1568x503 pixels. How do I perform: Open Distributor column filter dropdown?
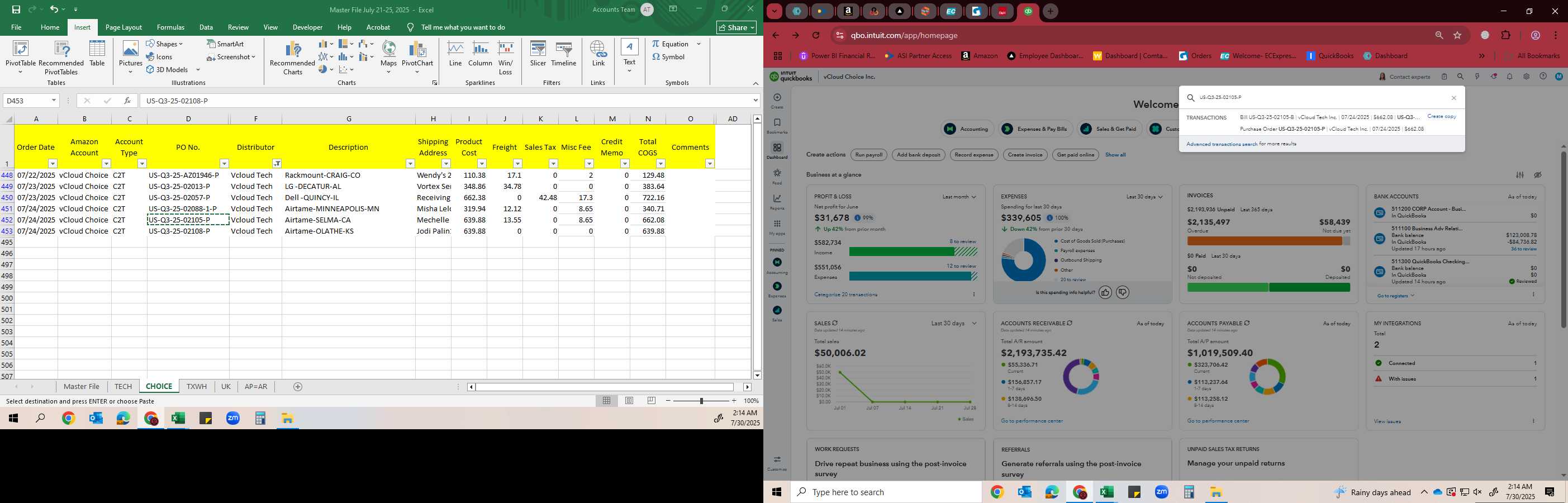tap(277, 163)
